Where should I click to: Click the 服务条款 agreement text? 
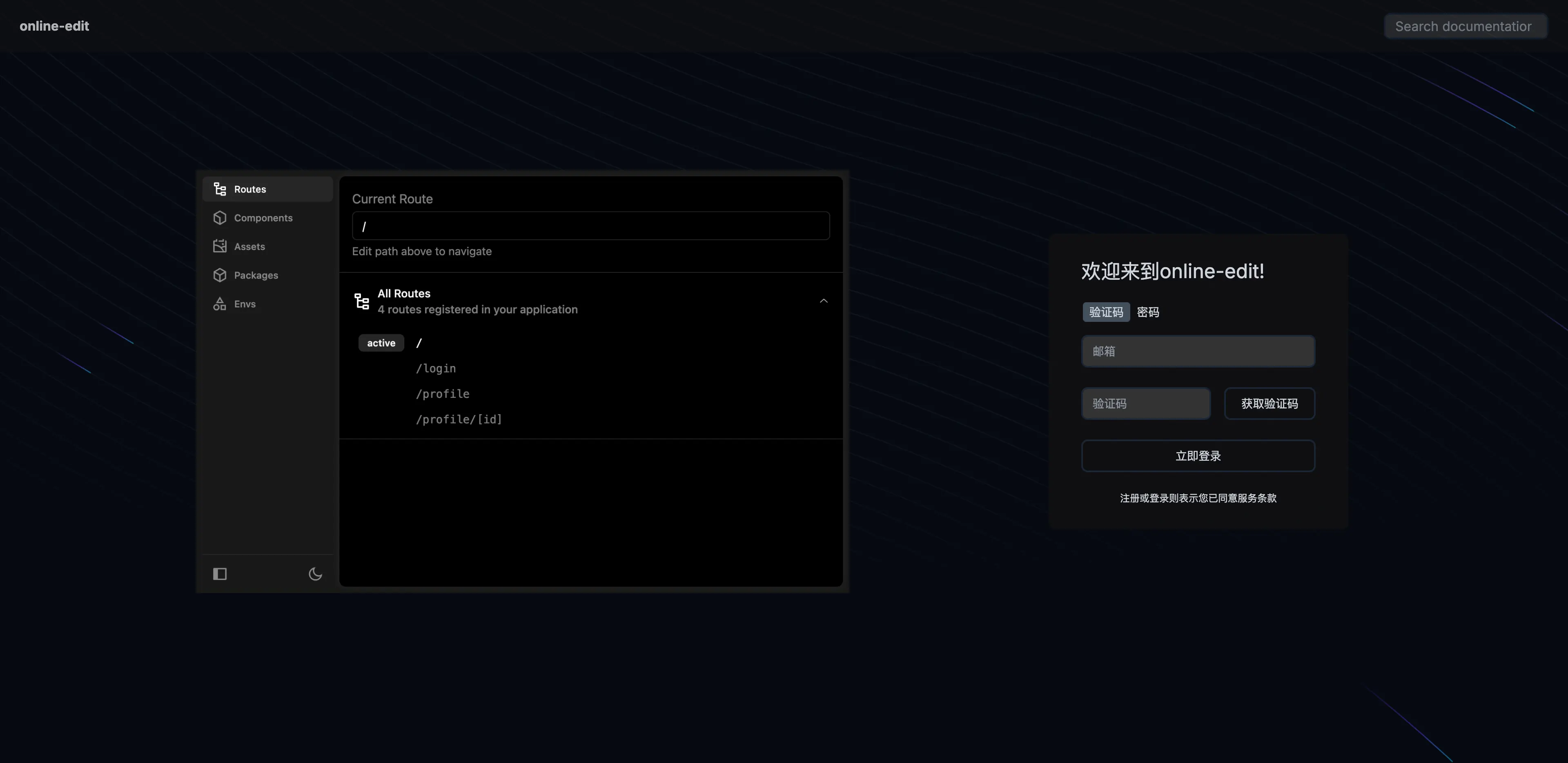pos(1257,498)
